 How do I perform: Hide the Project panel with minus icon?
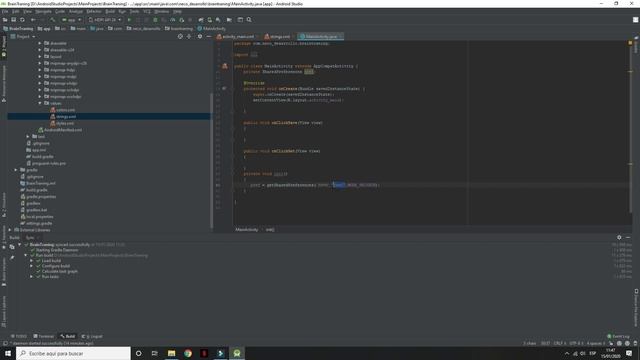[x=209, y=36]
